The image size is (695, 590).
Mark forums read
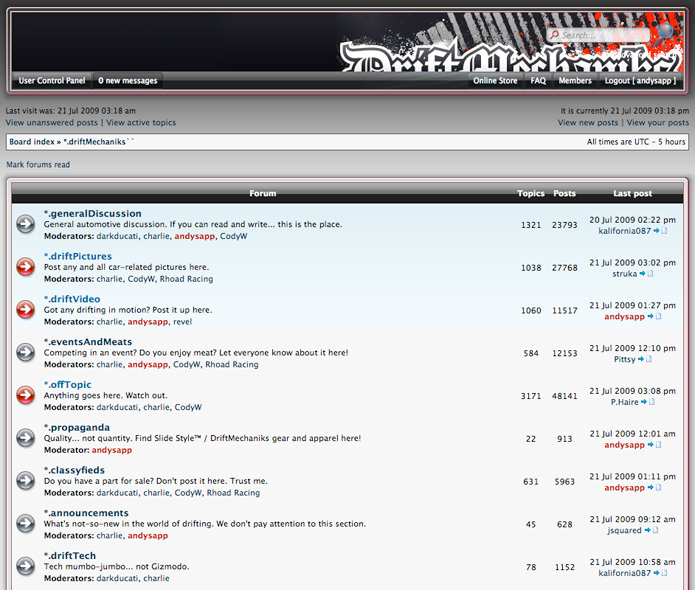click(38, 165)
